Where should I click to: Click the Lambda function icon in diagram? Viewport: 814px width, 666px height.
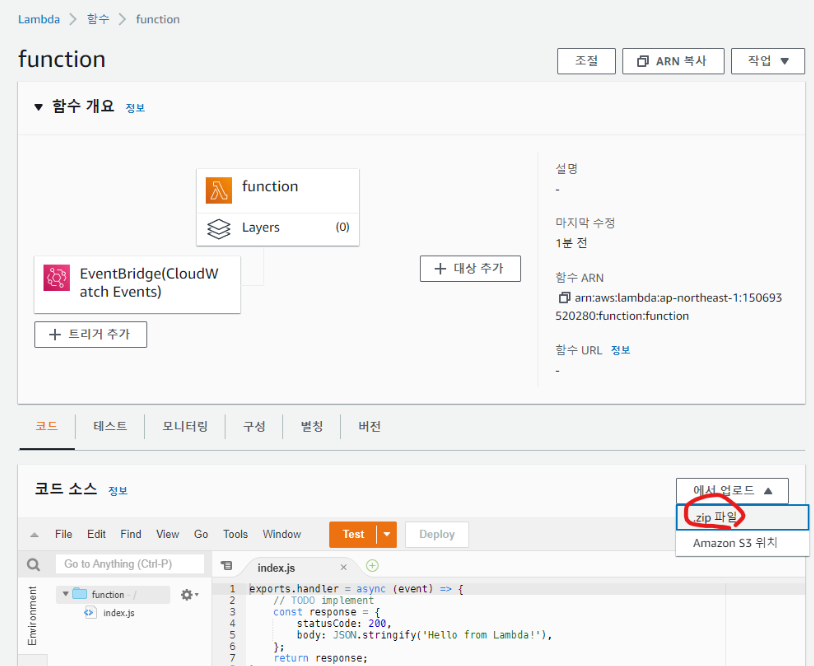click(219, 190)
